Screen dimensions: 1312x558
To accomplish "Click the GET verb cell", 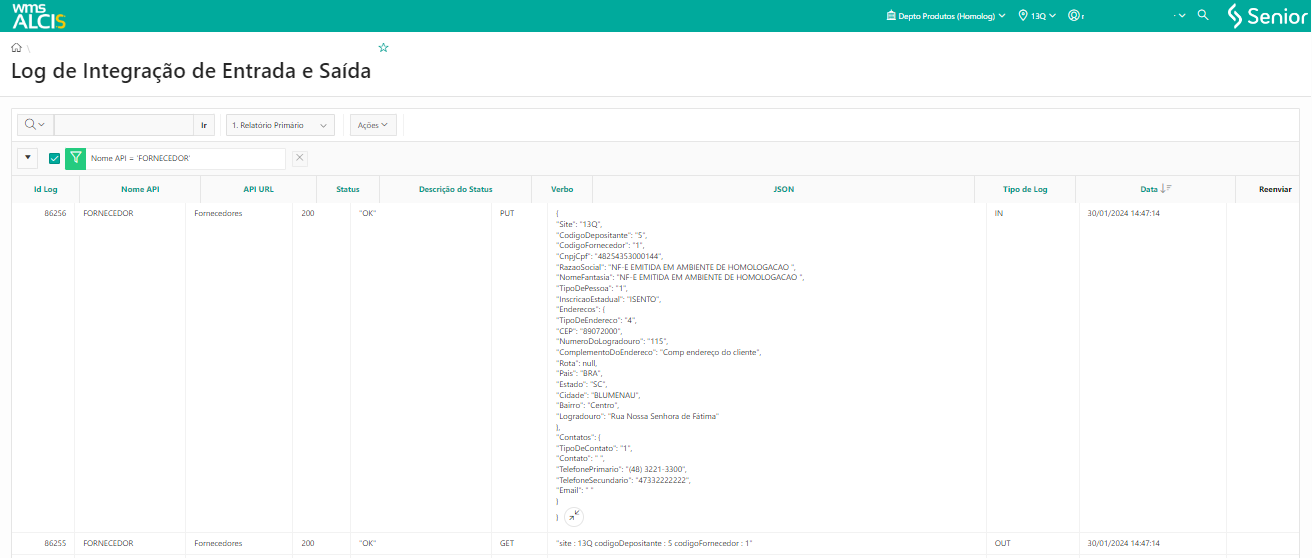I will (507, 543).
